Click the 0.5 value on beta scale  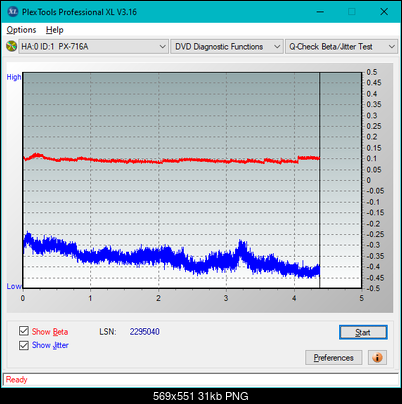372,72
